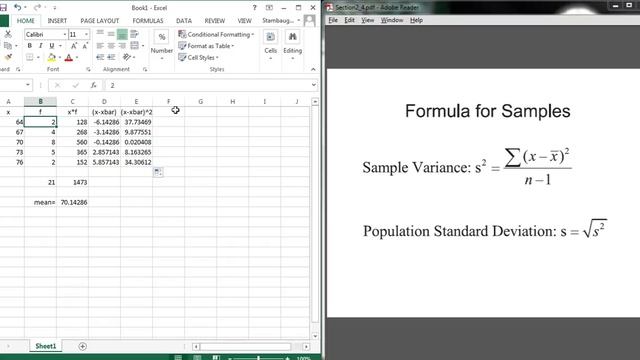Image resolution: width=640 pixels, height=360 pixels.
Task: Open the Edit menu in Adobe Reader
Action: [x=349, y=20]
